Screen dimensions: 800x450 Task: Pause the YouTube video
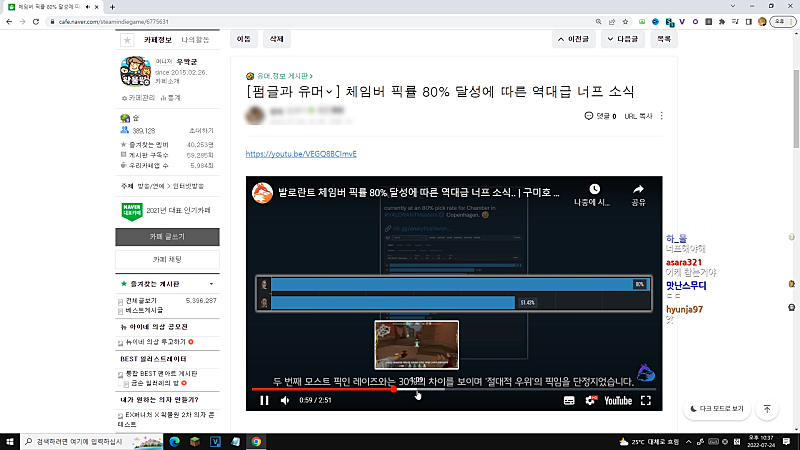tap(265, 400)
